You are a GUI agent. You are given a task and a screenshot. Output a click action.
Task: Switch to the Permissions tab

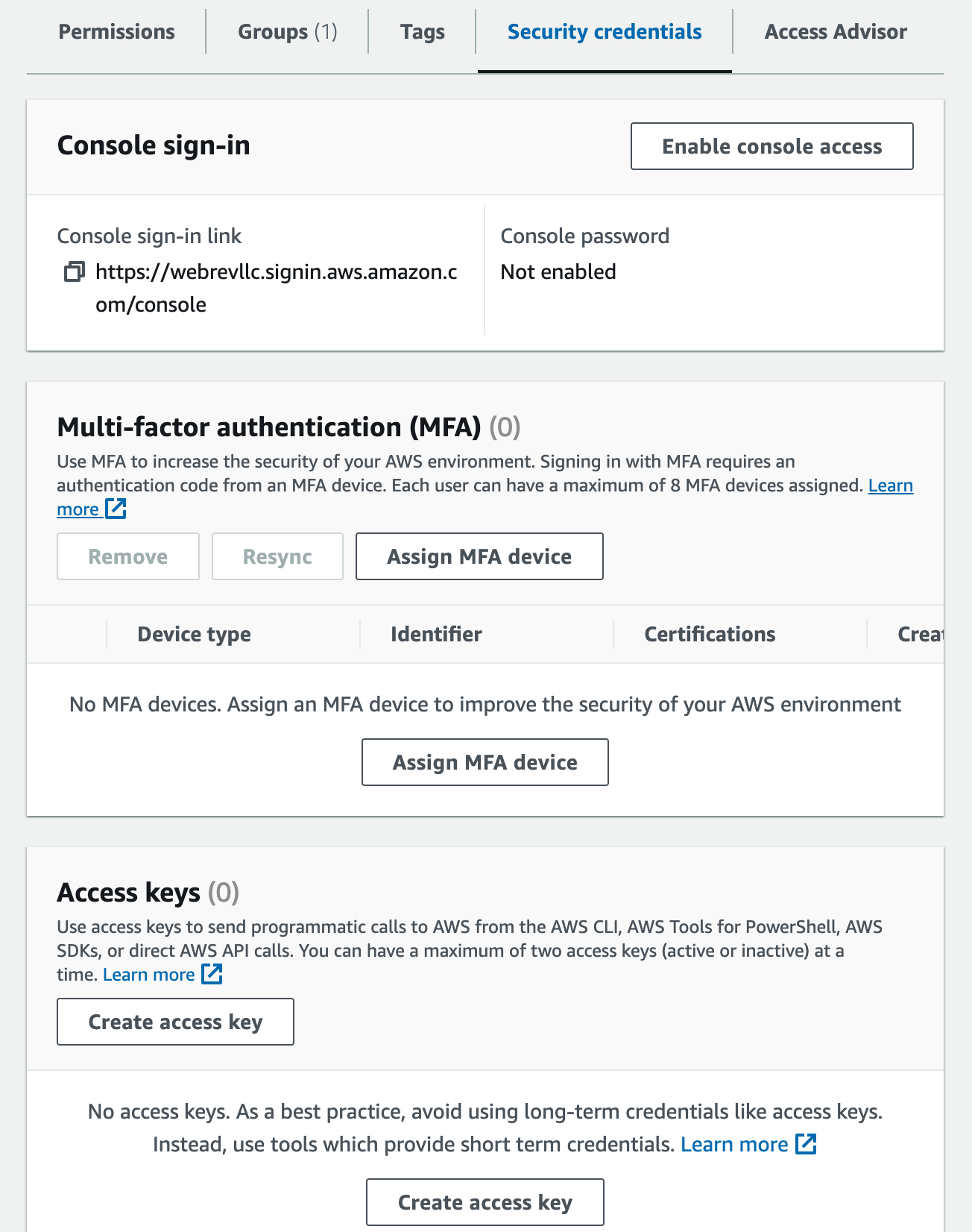tap(116, 32)
